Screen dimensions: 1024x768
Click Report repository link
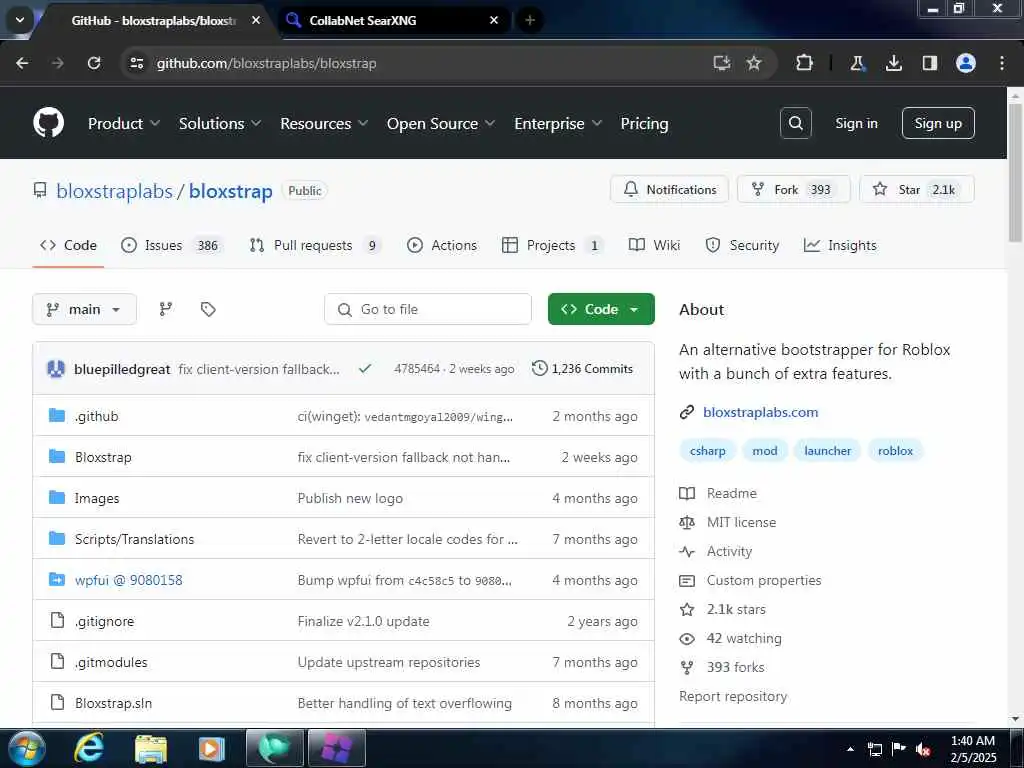click(733, 696)
